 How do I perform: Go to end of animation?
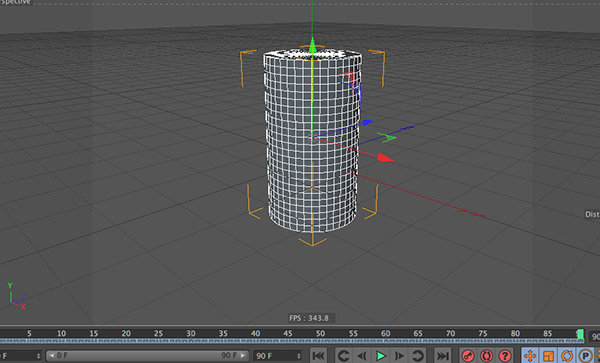click(443, 356)
